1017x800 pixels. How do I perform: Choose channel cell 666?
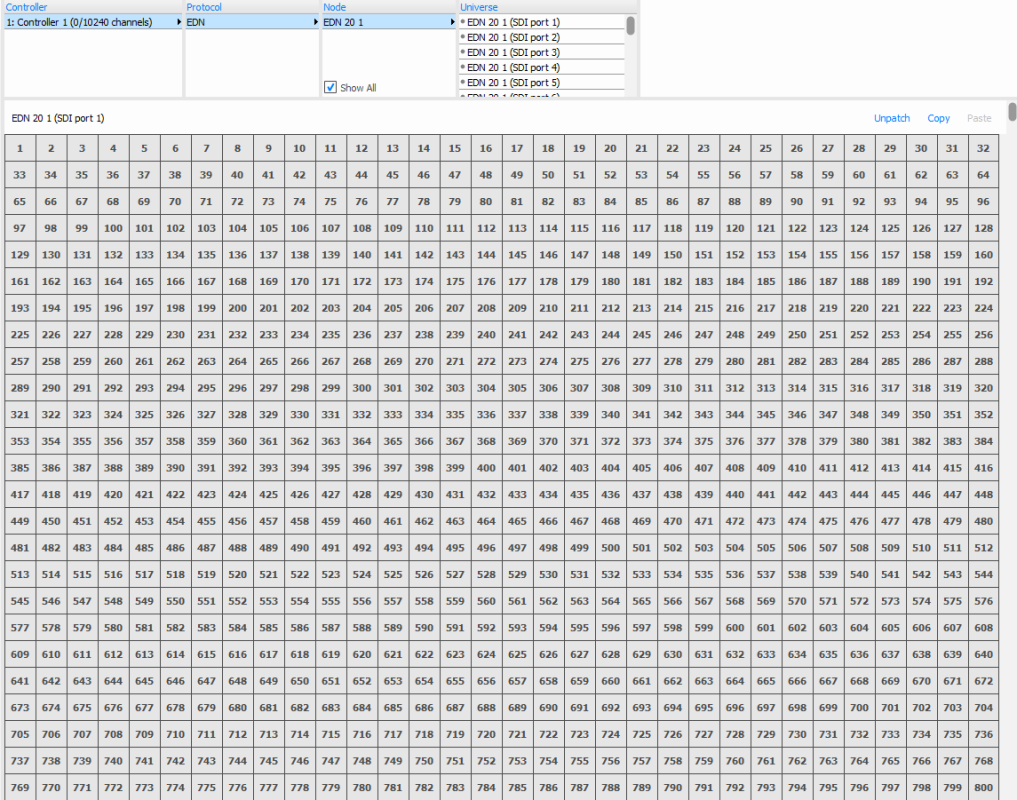click(797, 681)
